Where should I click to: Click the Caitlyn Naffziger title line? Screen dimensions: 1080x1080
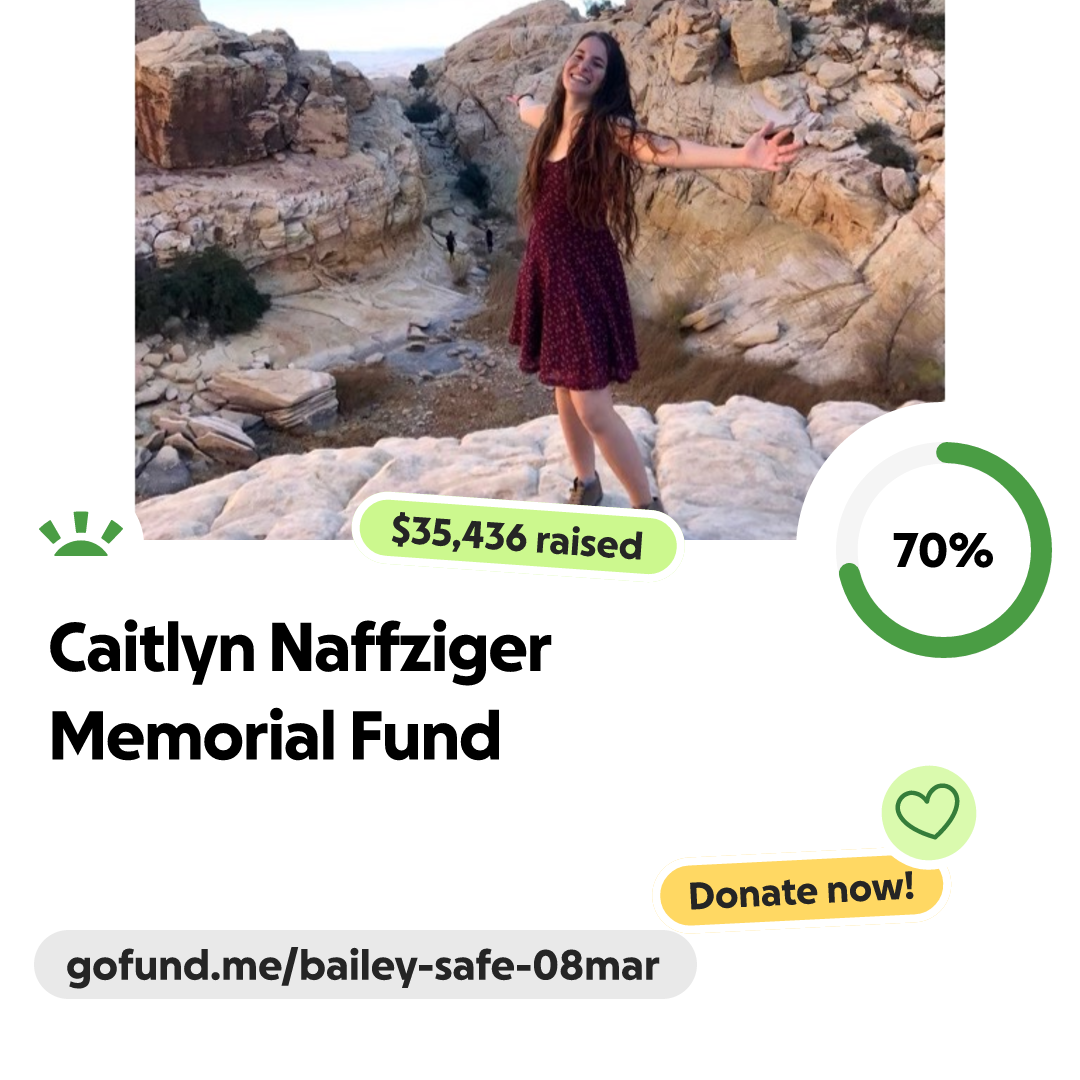tap(300, 648)
